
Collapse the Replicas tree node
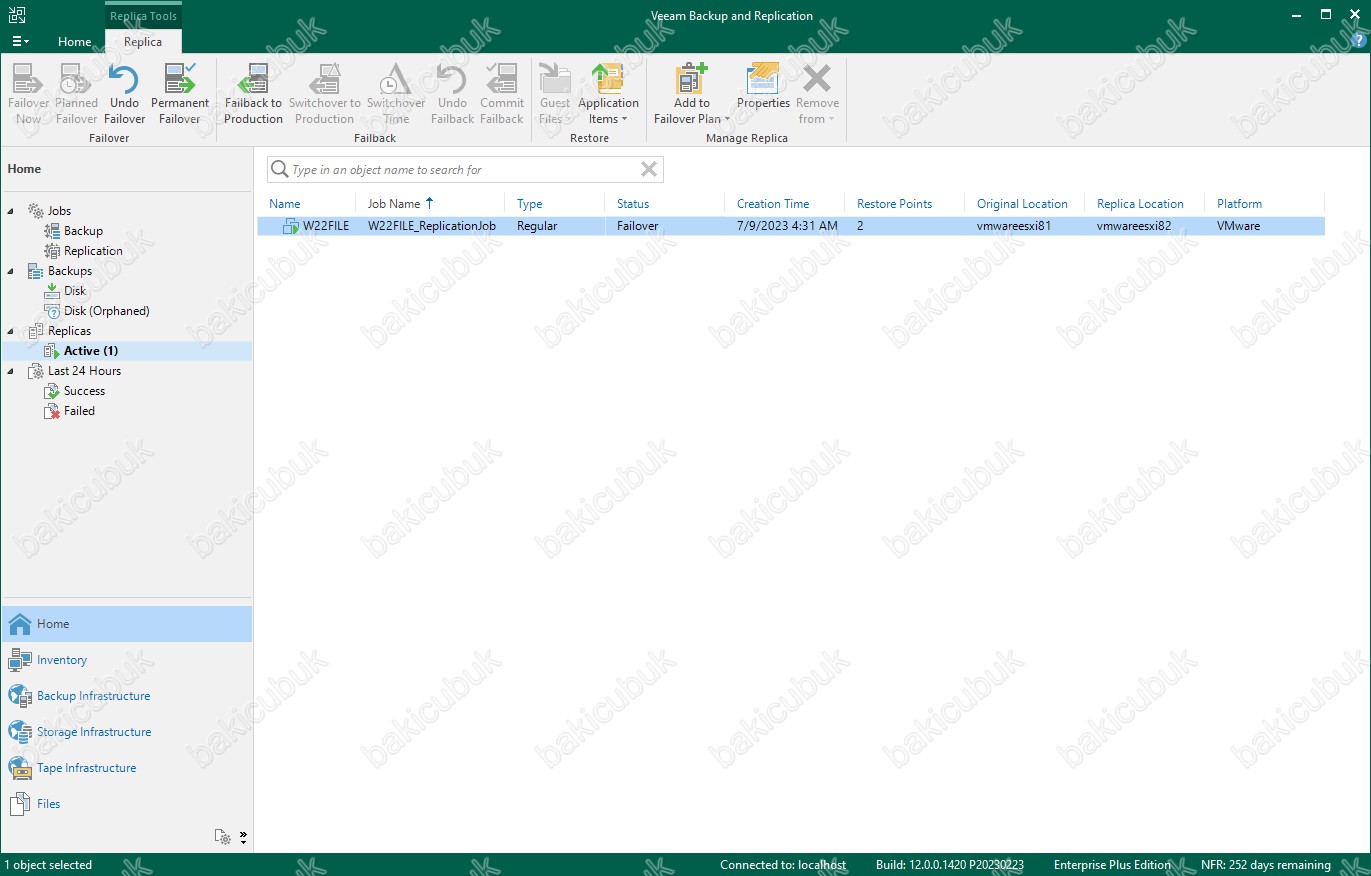click(11, 331)
